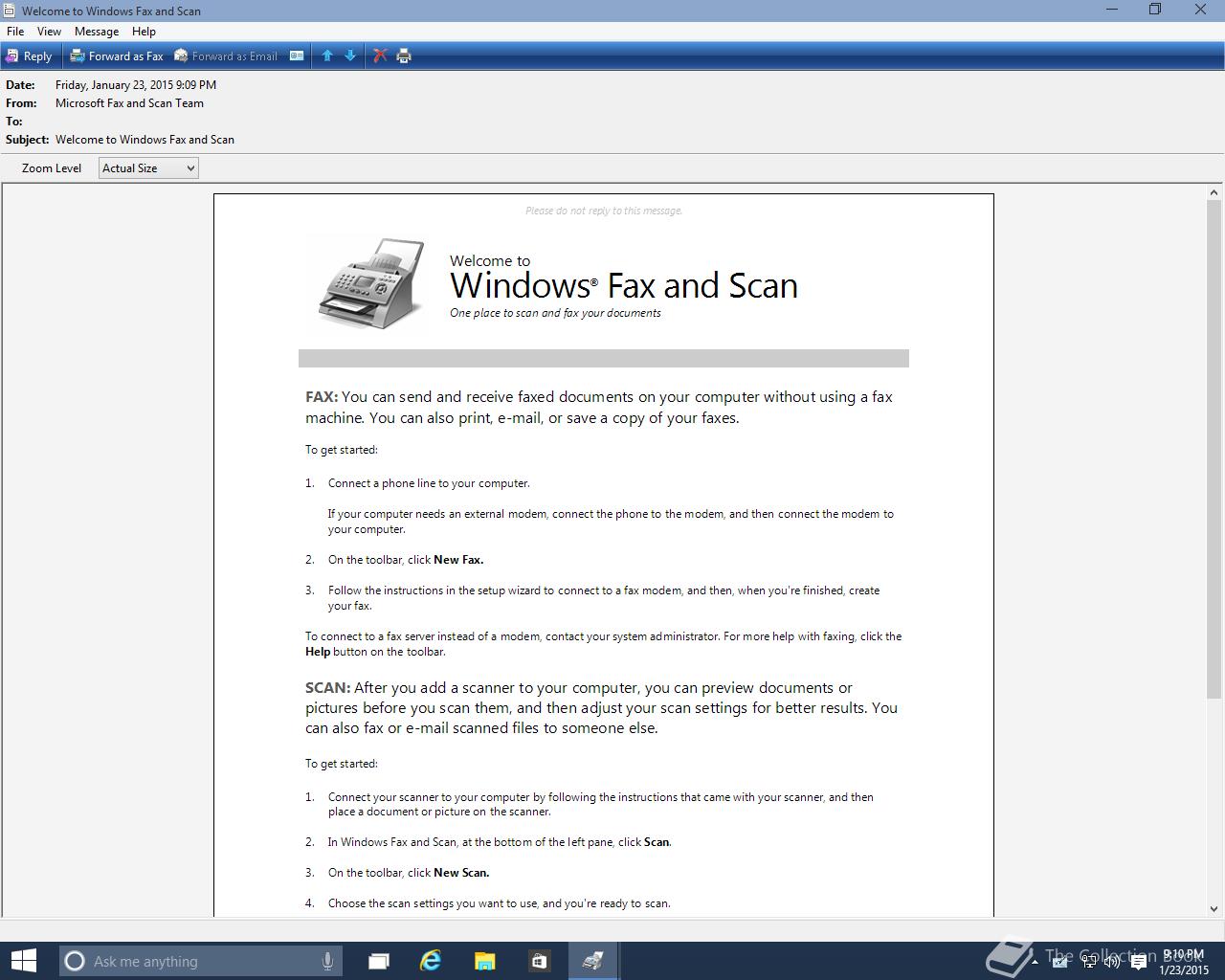Click Forward as Fax in toolbar
This screenshot has height=980, width=1225.
click(117, 56)
